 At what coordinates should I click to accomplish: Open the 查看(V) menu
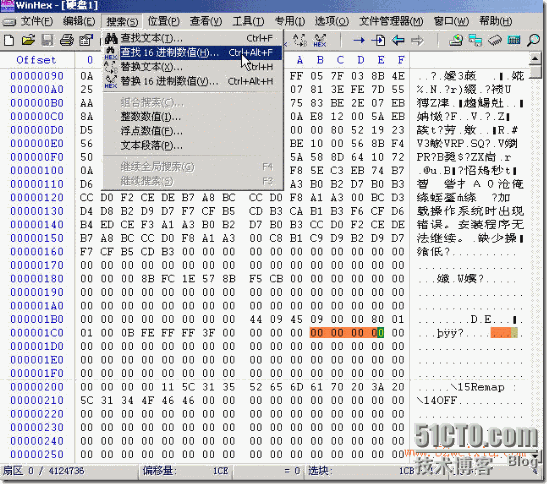tap(206, 22)
